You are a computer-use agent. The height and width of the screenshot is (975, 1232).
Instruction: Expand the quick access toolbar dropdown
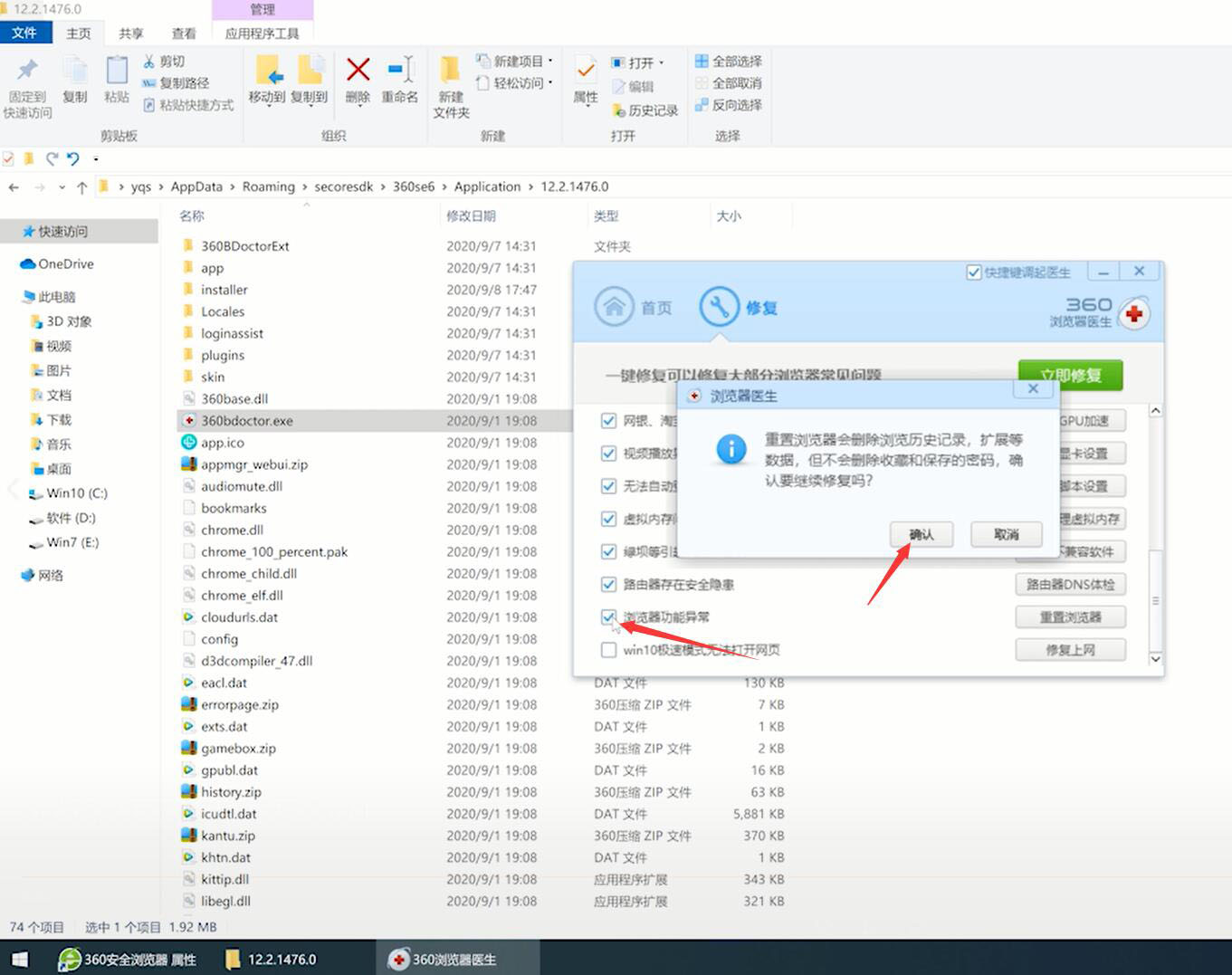[95, 159]
